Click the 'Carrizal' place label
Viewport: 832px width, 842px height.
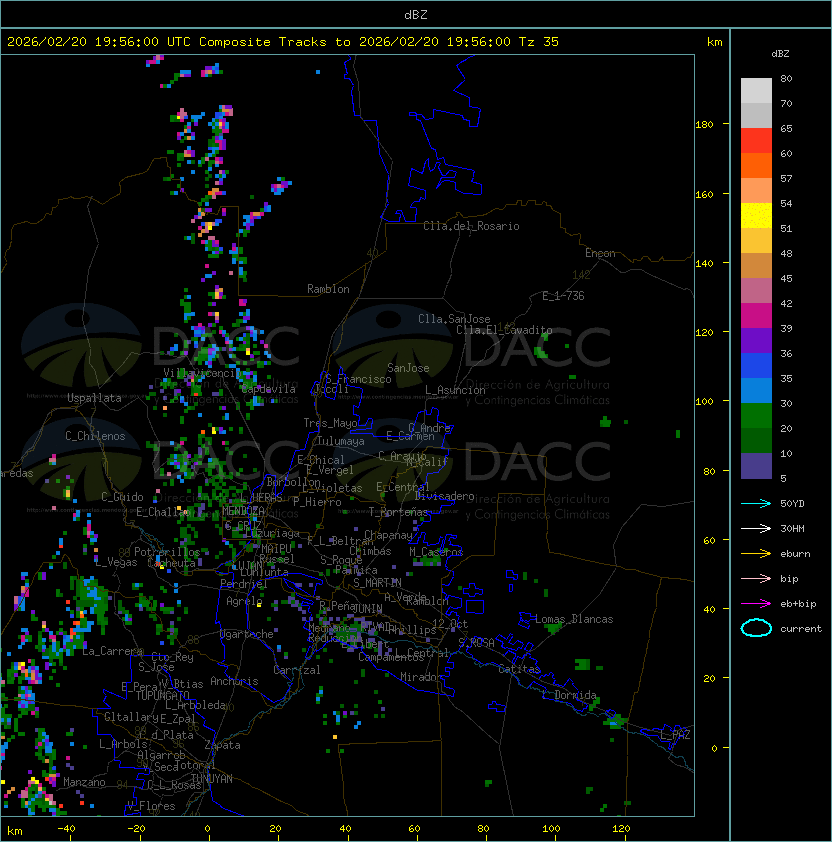296,670
